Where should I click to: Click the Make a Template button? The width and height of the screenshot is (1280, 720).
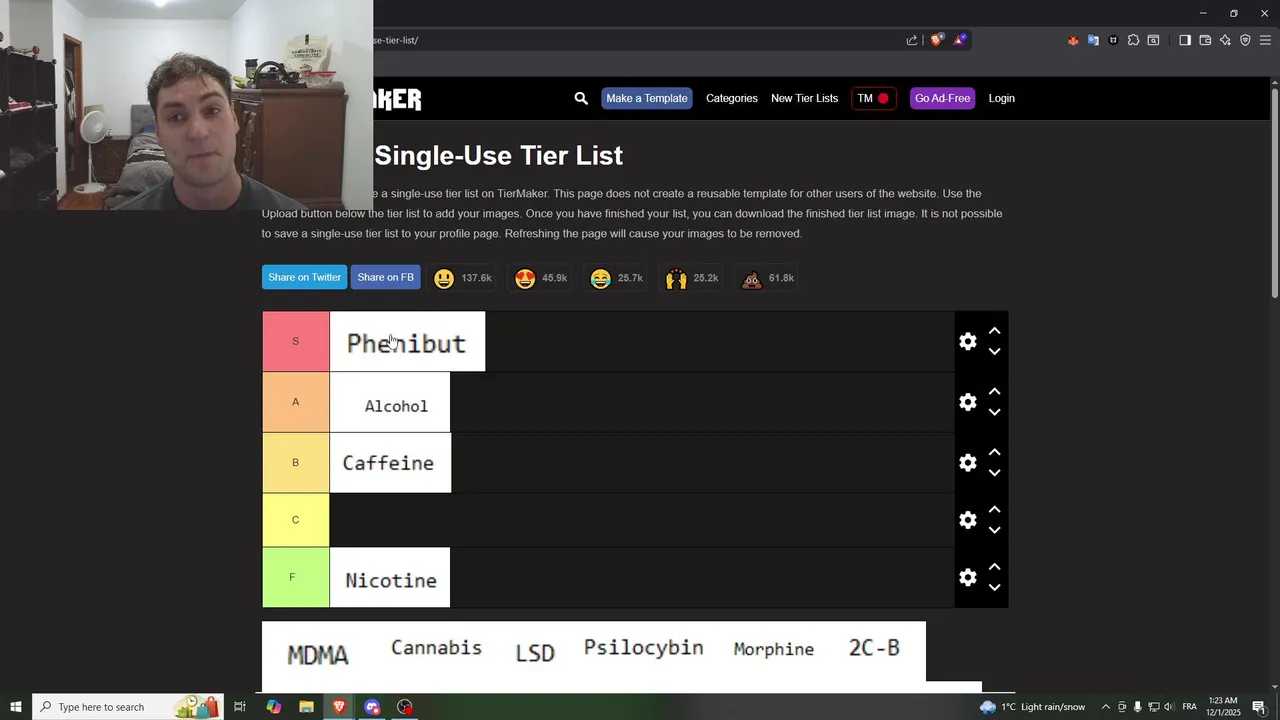[647, 98]
